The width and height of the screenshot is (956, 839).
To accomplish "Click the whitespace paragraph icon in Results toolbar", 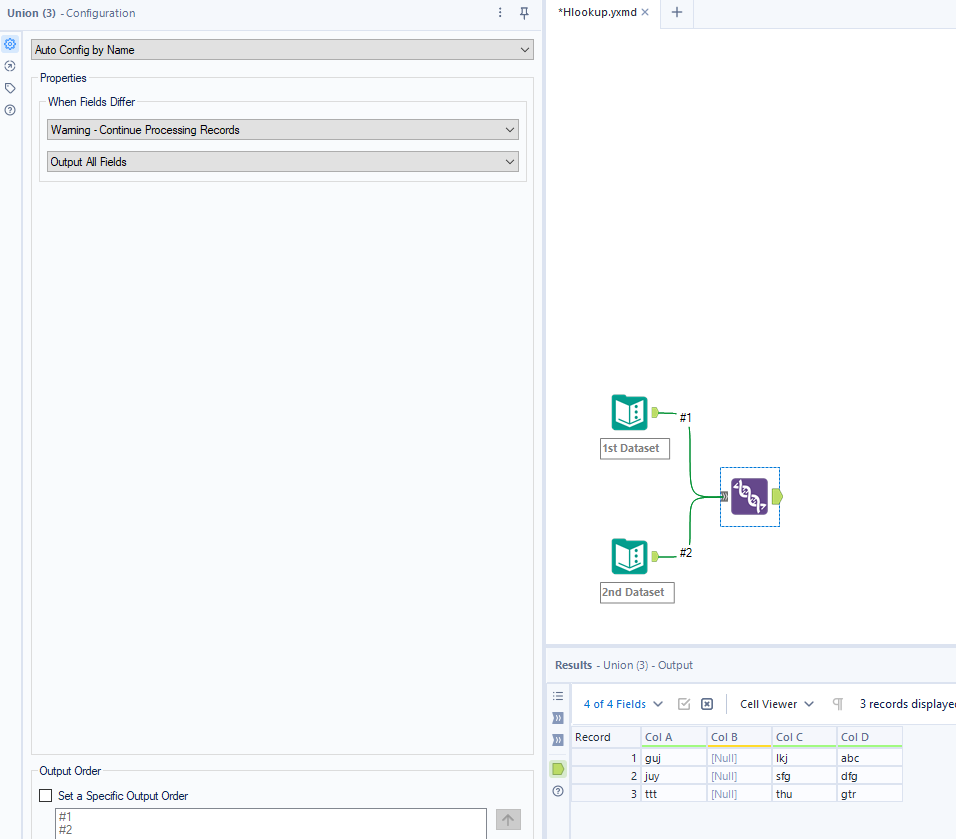I will (836, 703).
